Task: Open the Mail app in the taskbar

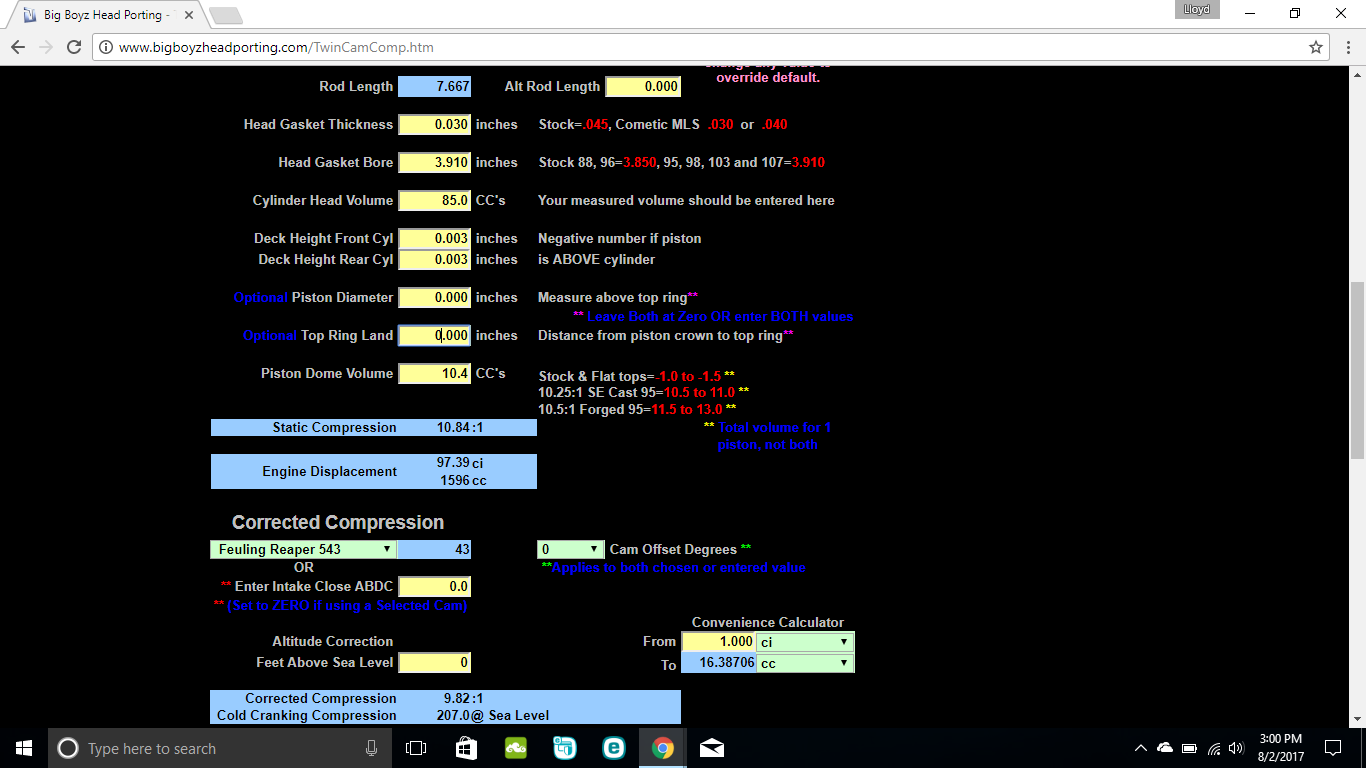Action: (x=712, y=748)
